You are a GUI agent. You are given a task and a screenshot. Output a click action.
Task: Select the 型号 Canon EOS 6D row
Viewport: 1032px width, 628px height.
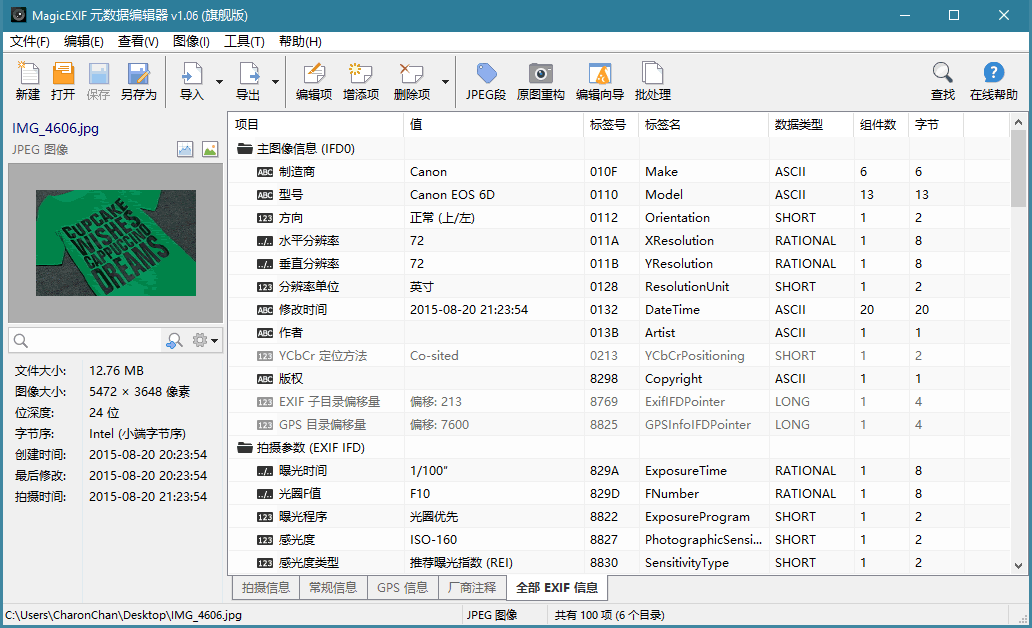pos(619,195)
